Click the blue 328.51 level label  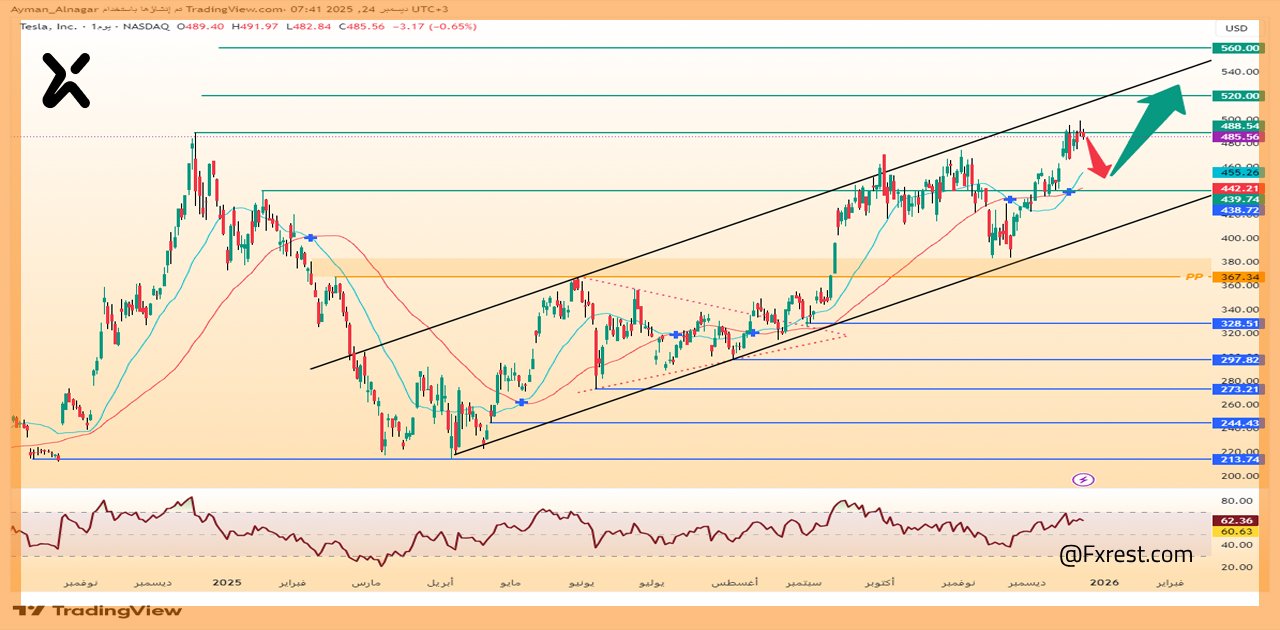[1238, 324]
